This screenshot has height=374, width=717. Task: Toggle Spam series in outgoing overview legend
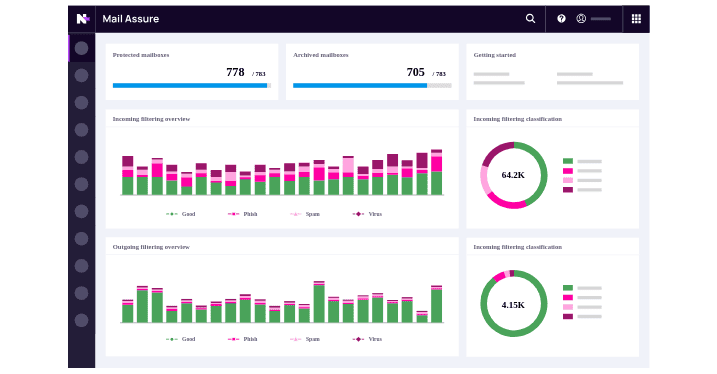(x=305, y=339)
